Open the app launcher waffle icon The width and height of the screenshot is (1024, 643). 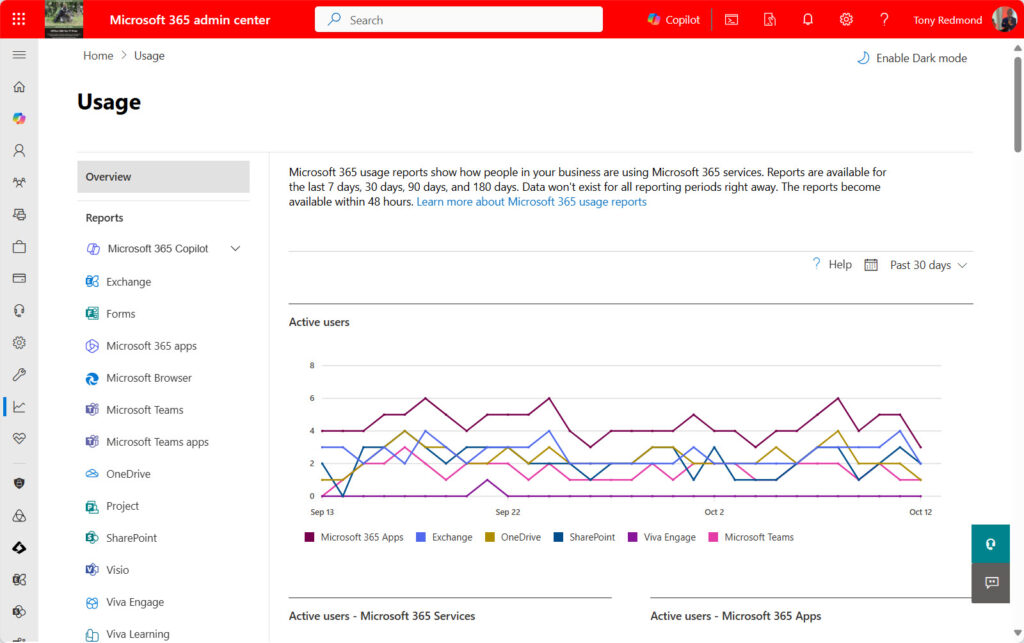click(x=19, y=19)
